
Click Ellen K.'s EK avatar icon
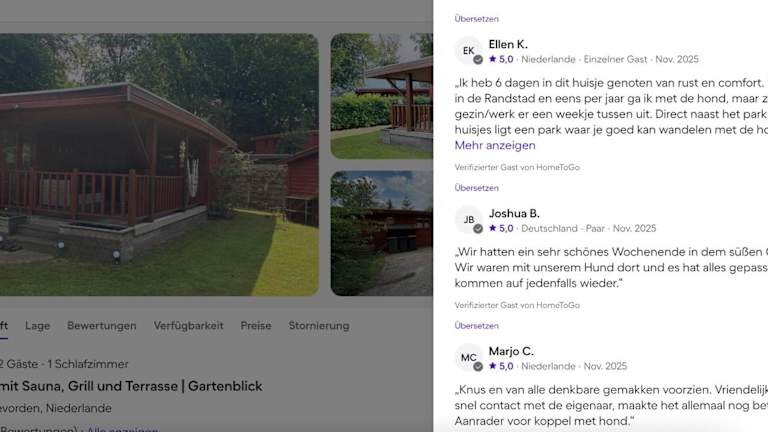(468, 50)
